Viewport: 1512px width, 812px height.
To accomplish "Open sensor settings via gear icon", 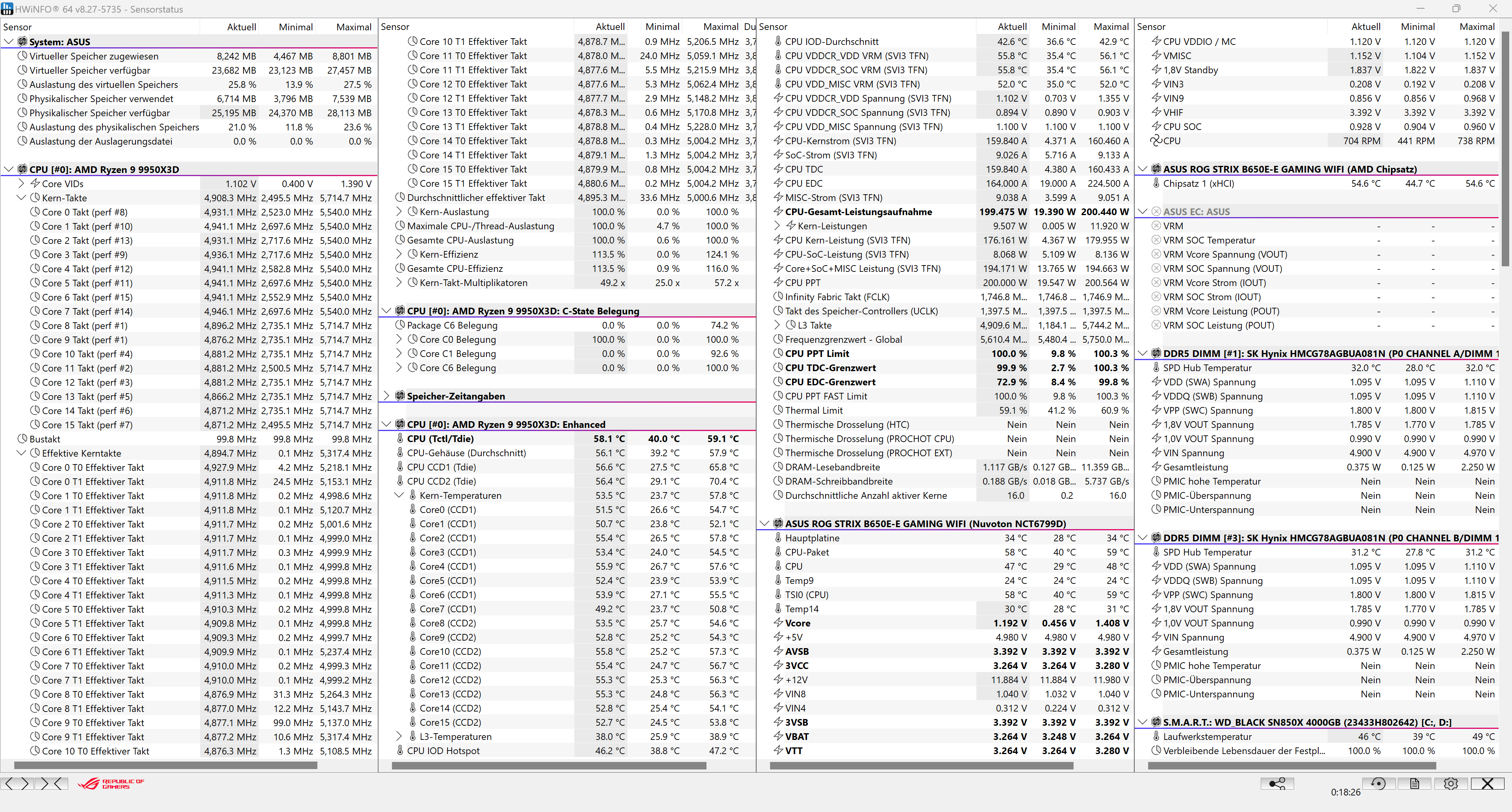I will (x=1451, y=783).
